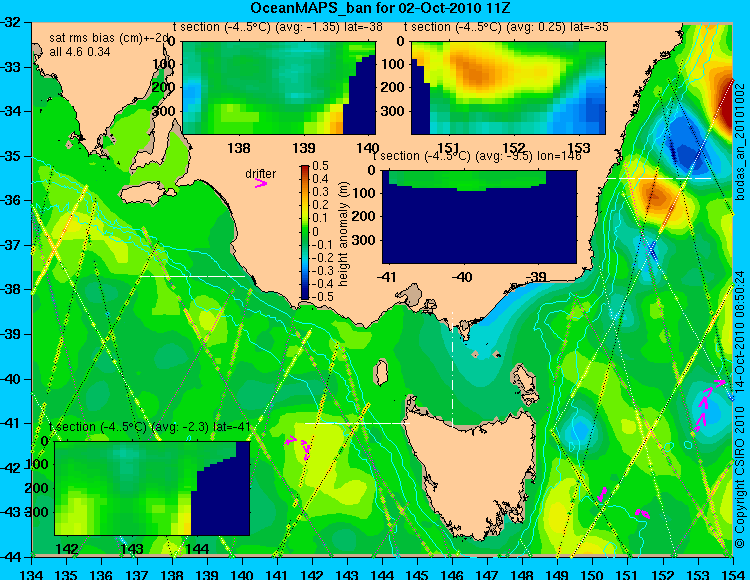Click the magenta drifter marker near 151.5E, -43
The image size is (750, 580).
[x=642, y=514]
